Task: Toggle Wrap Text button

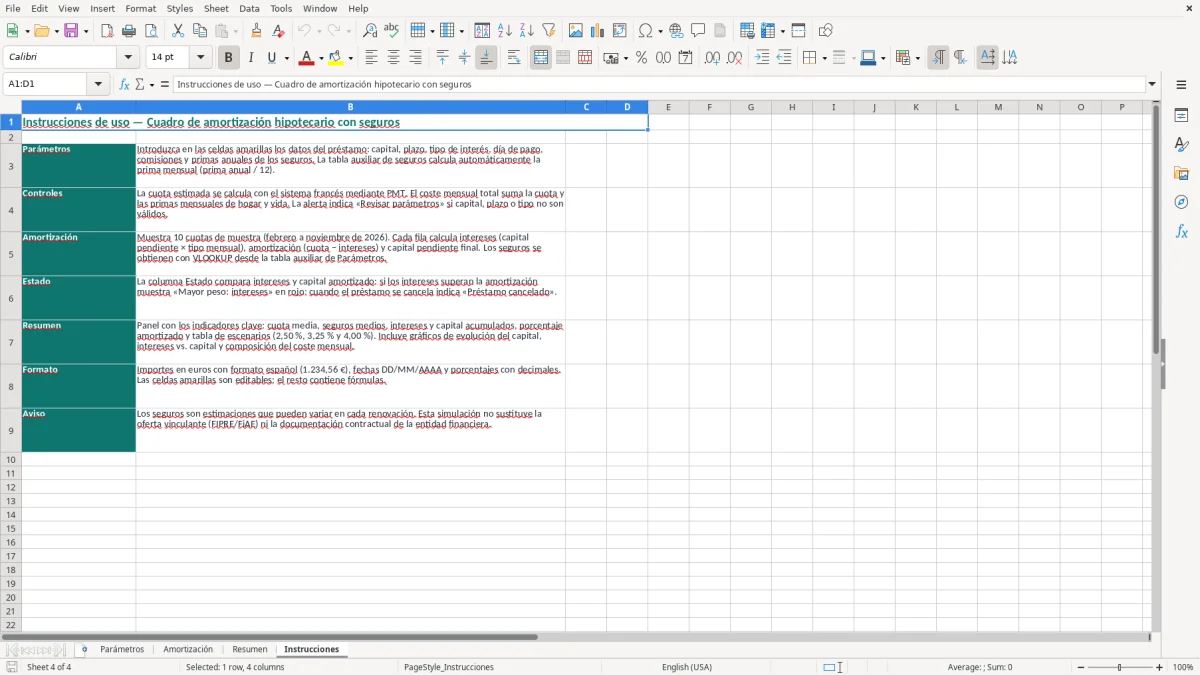Action: click(x=514, y=58)
